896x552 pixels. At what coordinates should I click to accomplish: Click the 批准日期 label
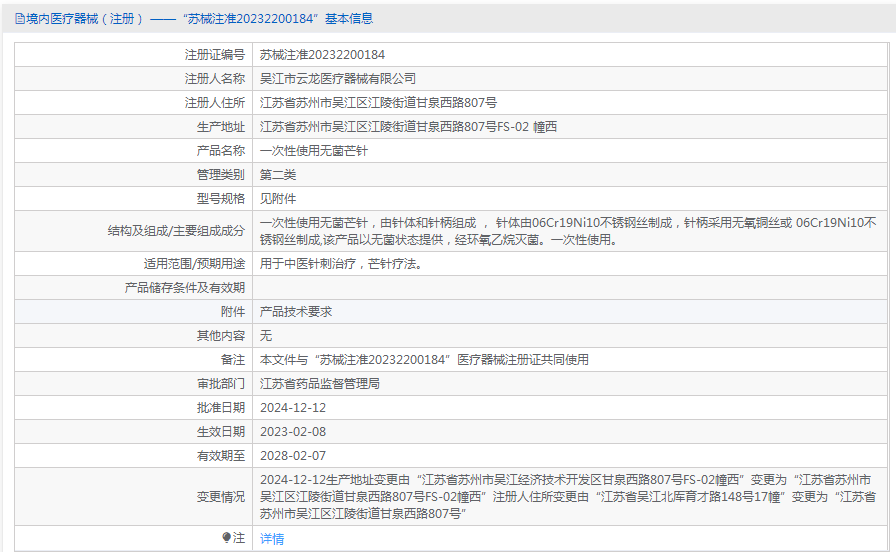pos(221,408)
